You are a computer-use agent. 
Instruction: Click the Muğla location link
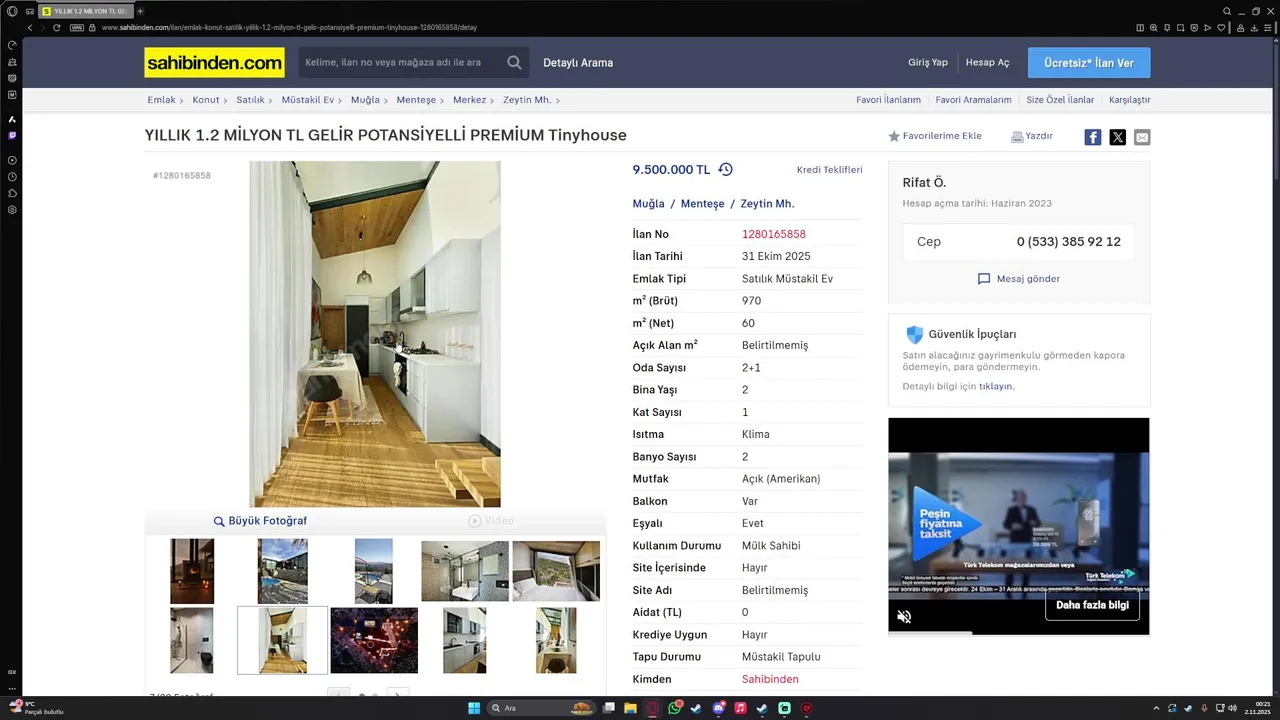(x=648, y=204)
